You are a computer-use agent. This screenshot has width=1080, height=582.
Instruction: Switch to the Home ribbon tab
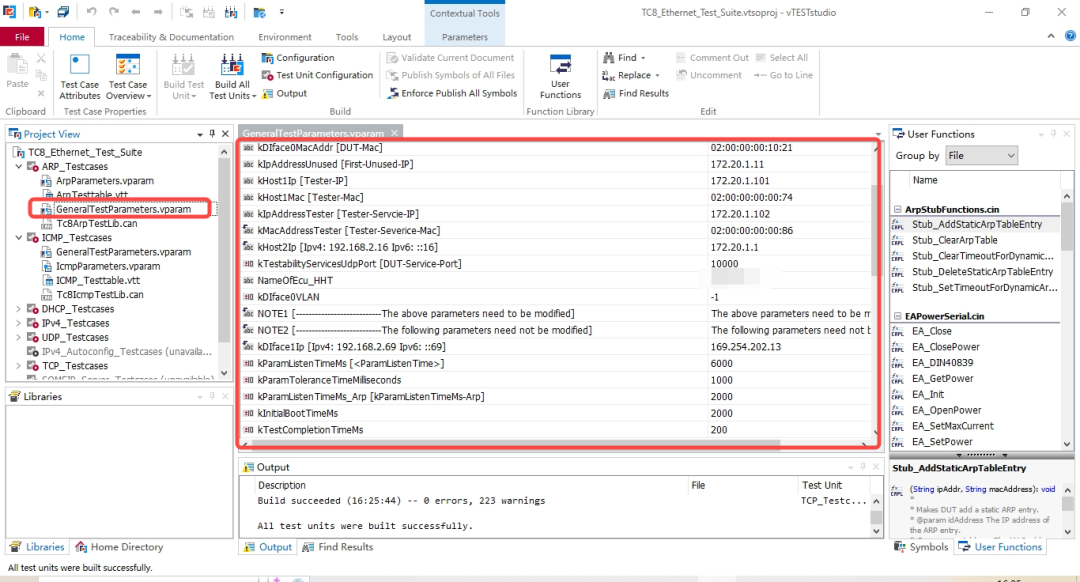tap(72, 37)
